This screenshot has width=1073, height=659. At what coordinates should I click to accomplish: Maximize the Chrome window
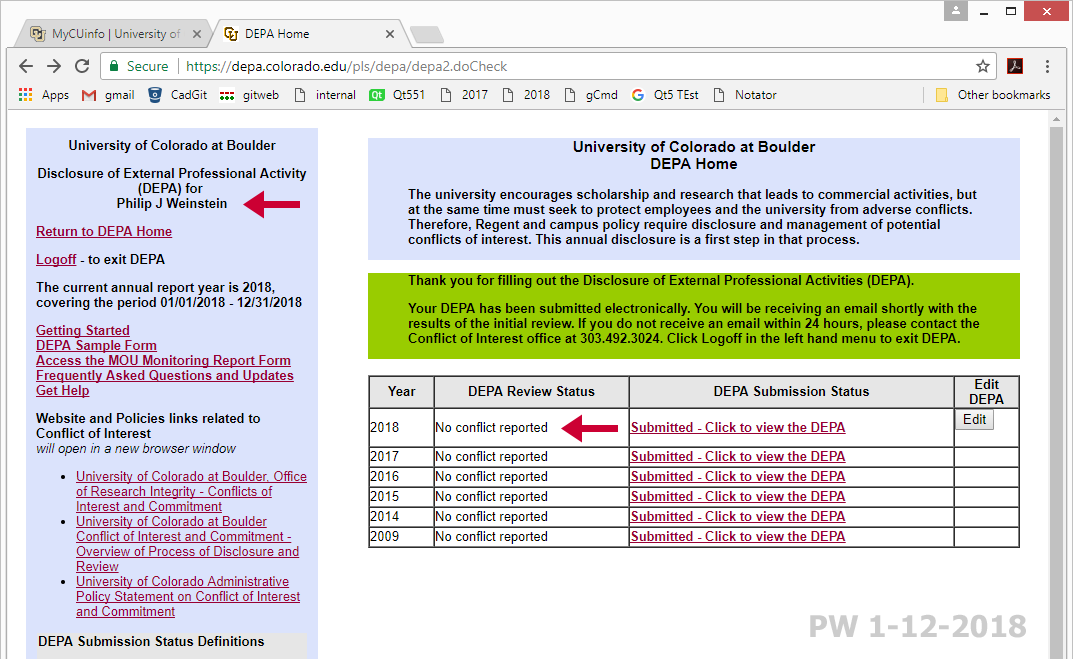[x=1011, y=12]
